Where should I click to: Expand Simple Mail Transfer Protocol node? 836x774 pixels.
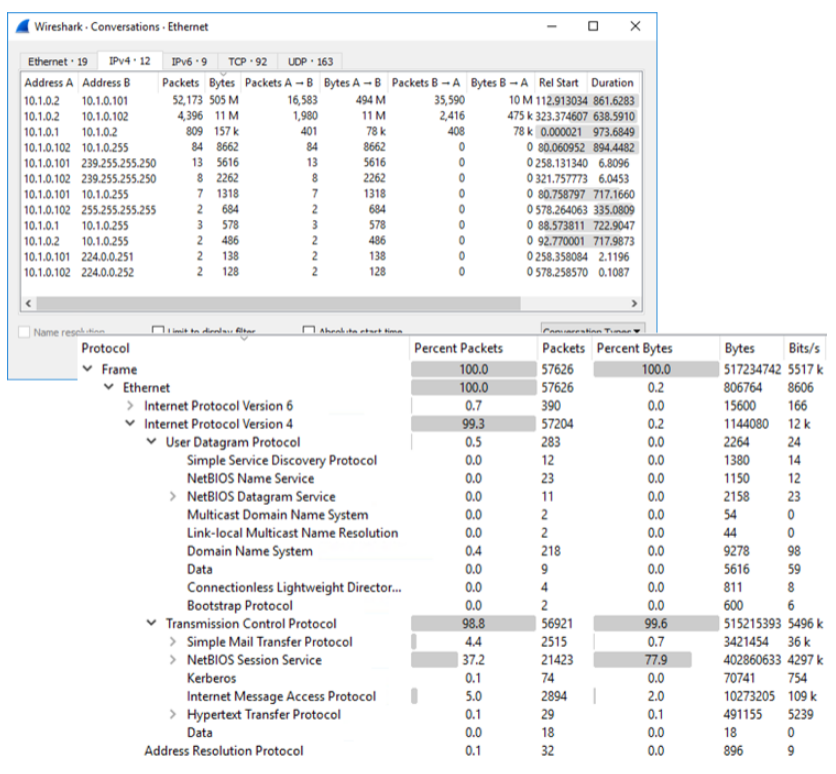pyautogui.click(x=173, y=641)
